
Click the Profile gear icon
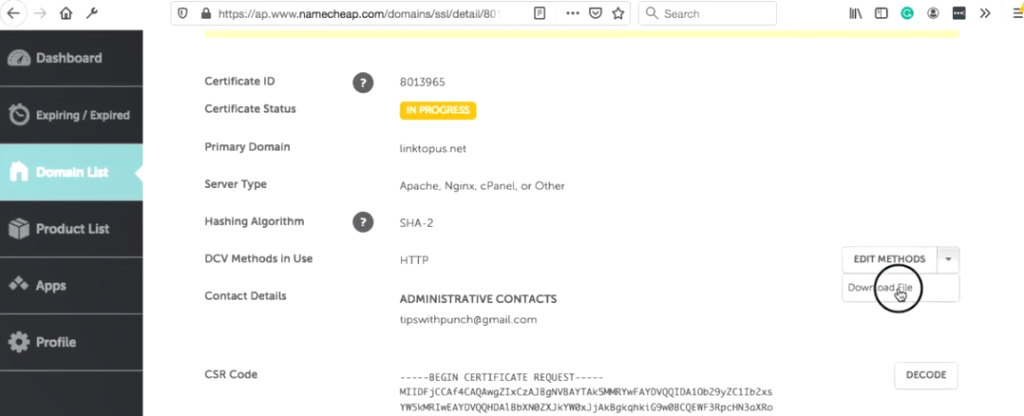pos(19,342)
